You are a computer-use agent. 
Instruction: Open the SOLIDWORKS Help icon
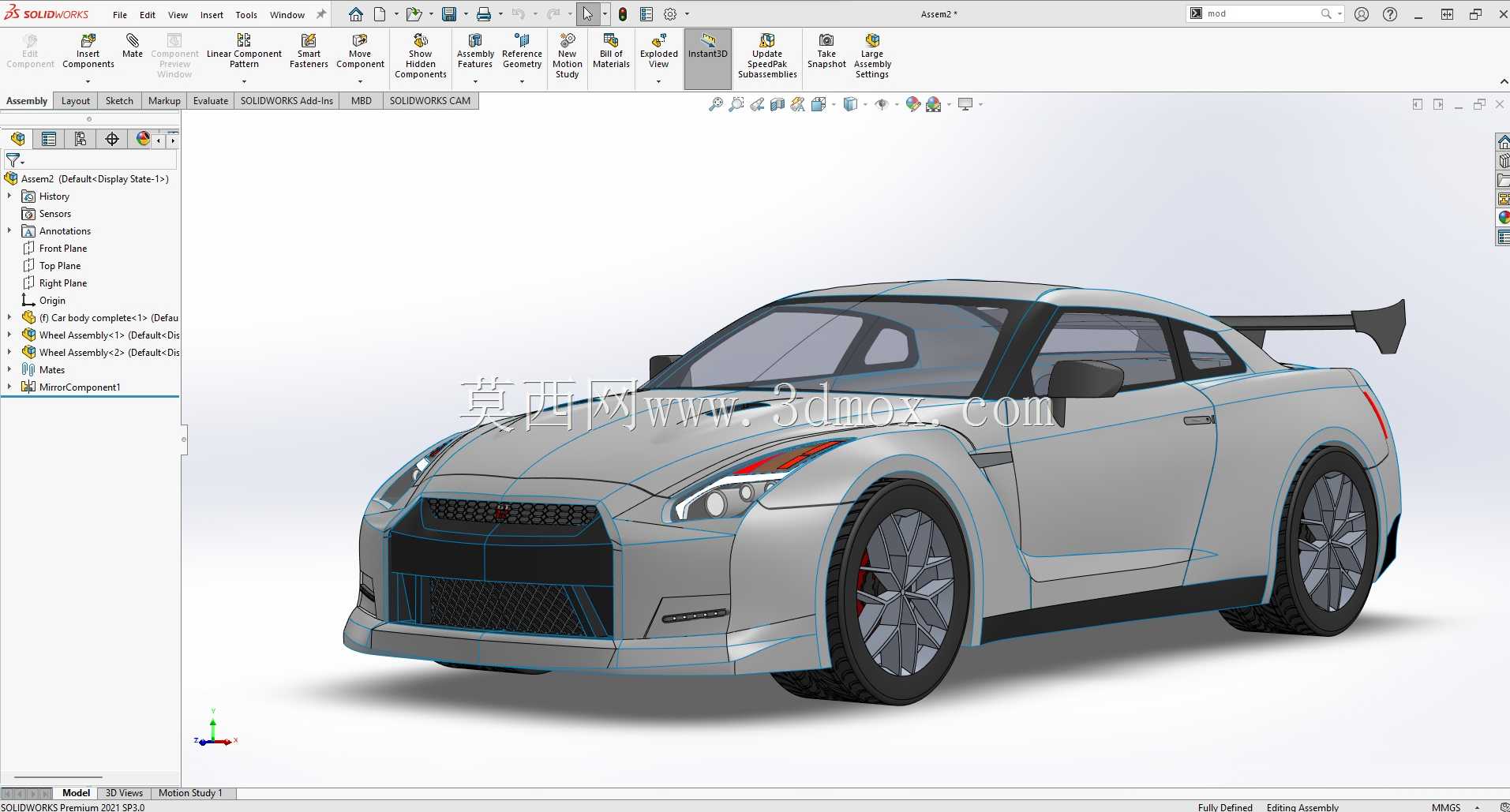point(1390,14)
